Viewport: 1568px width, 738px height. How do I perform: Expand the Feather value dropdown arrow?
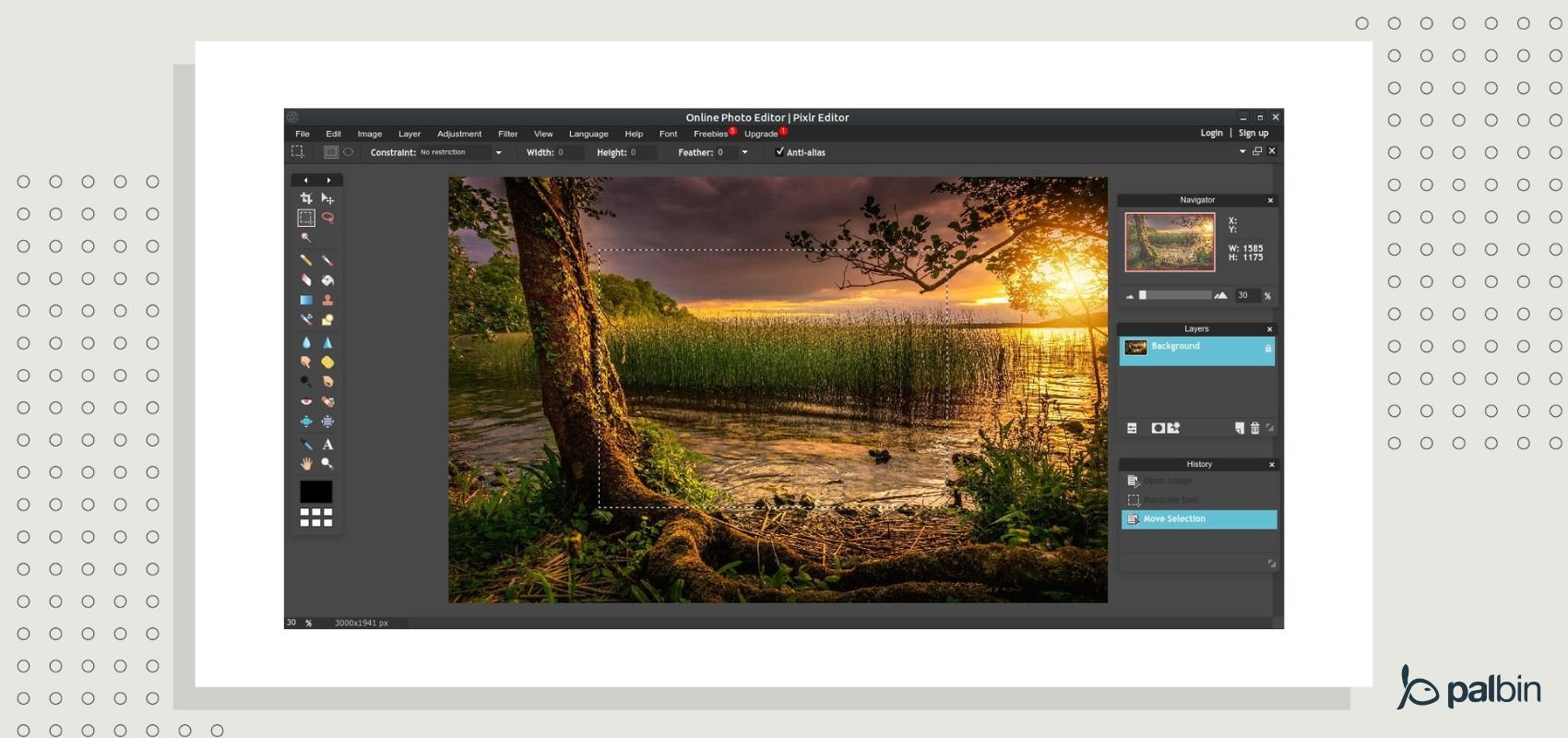[x=744, y=153]
